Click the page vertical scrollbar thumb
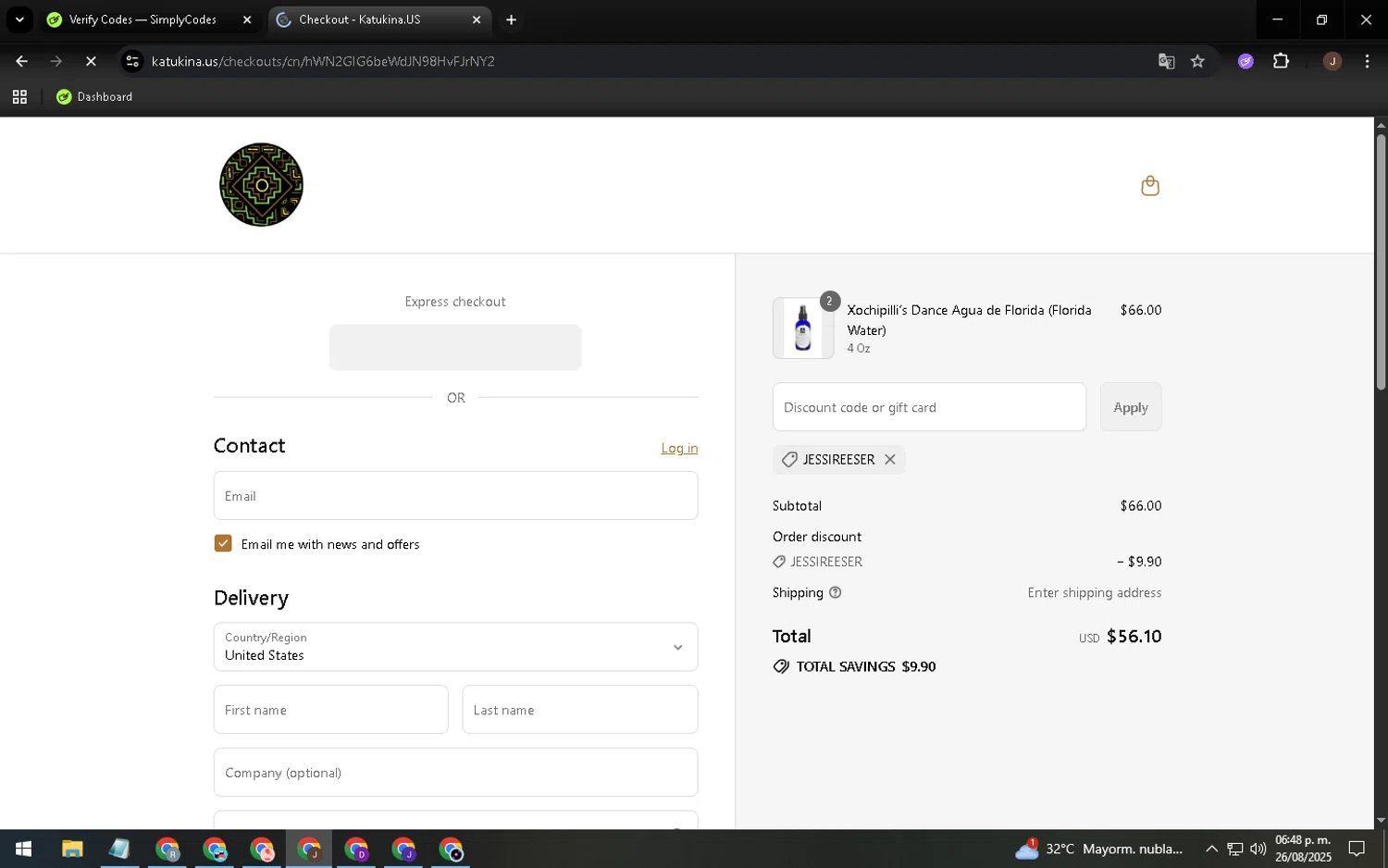The width and height of the screenshot is (1388, 868). [x=1381, y=262]
